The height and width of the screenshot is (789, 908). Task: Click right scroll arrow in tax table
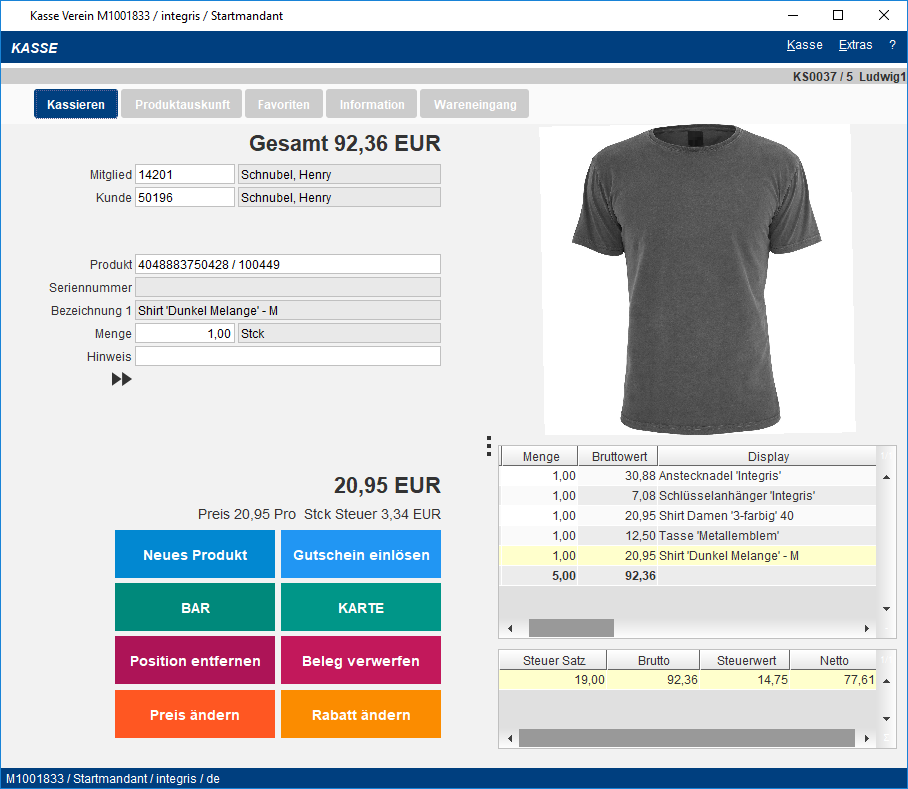(866, 738)
